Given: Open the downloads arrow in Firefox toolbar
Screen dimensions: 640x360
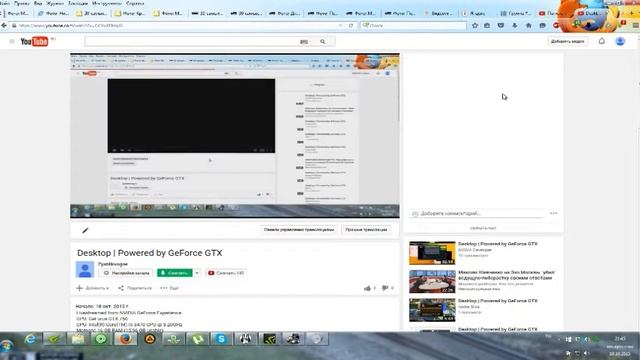Looking at the screenshot, I should (515, 25).
